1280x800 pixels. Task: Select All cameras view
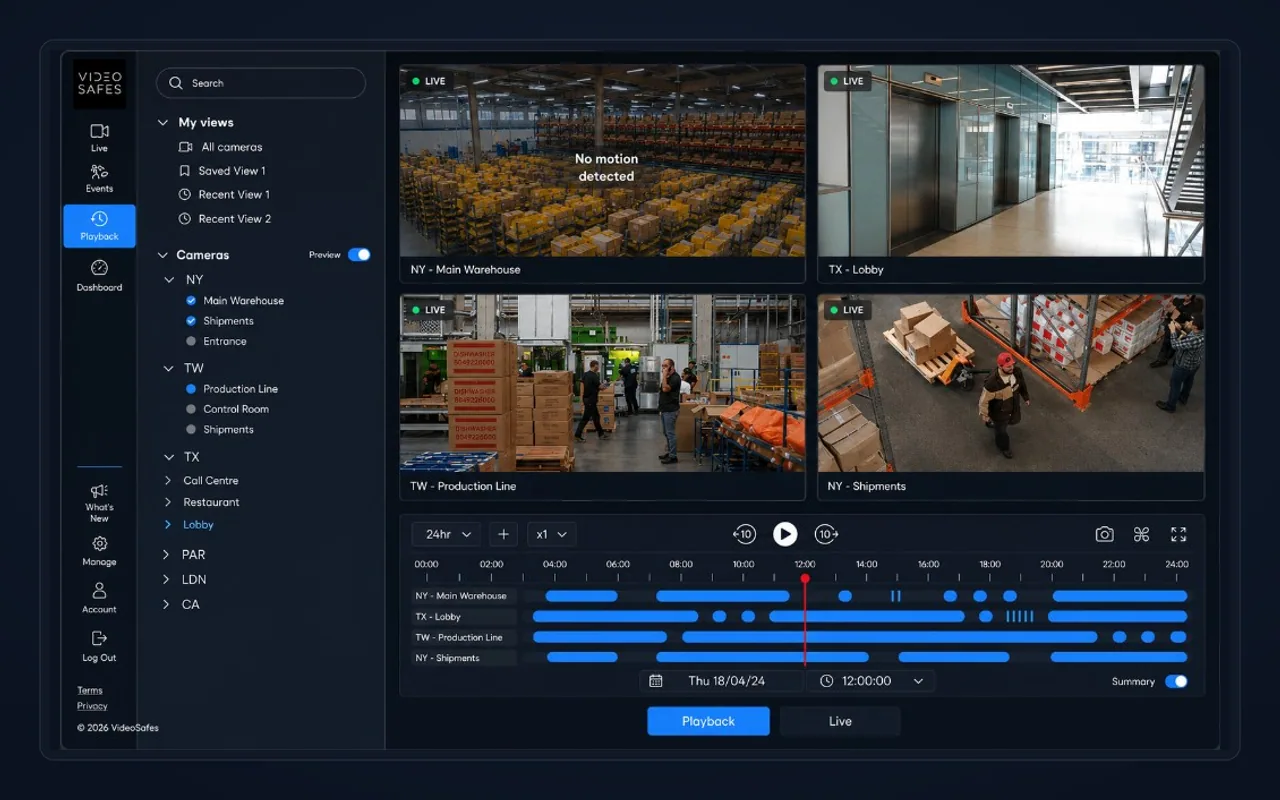coord(220,147)
